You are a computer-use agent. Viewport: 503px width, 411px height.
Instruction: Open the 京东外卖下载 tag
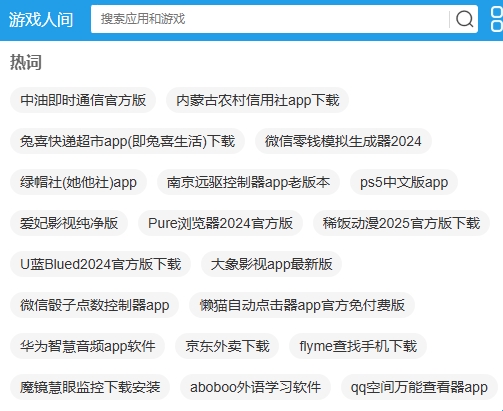(x=227, y=346)
